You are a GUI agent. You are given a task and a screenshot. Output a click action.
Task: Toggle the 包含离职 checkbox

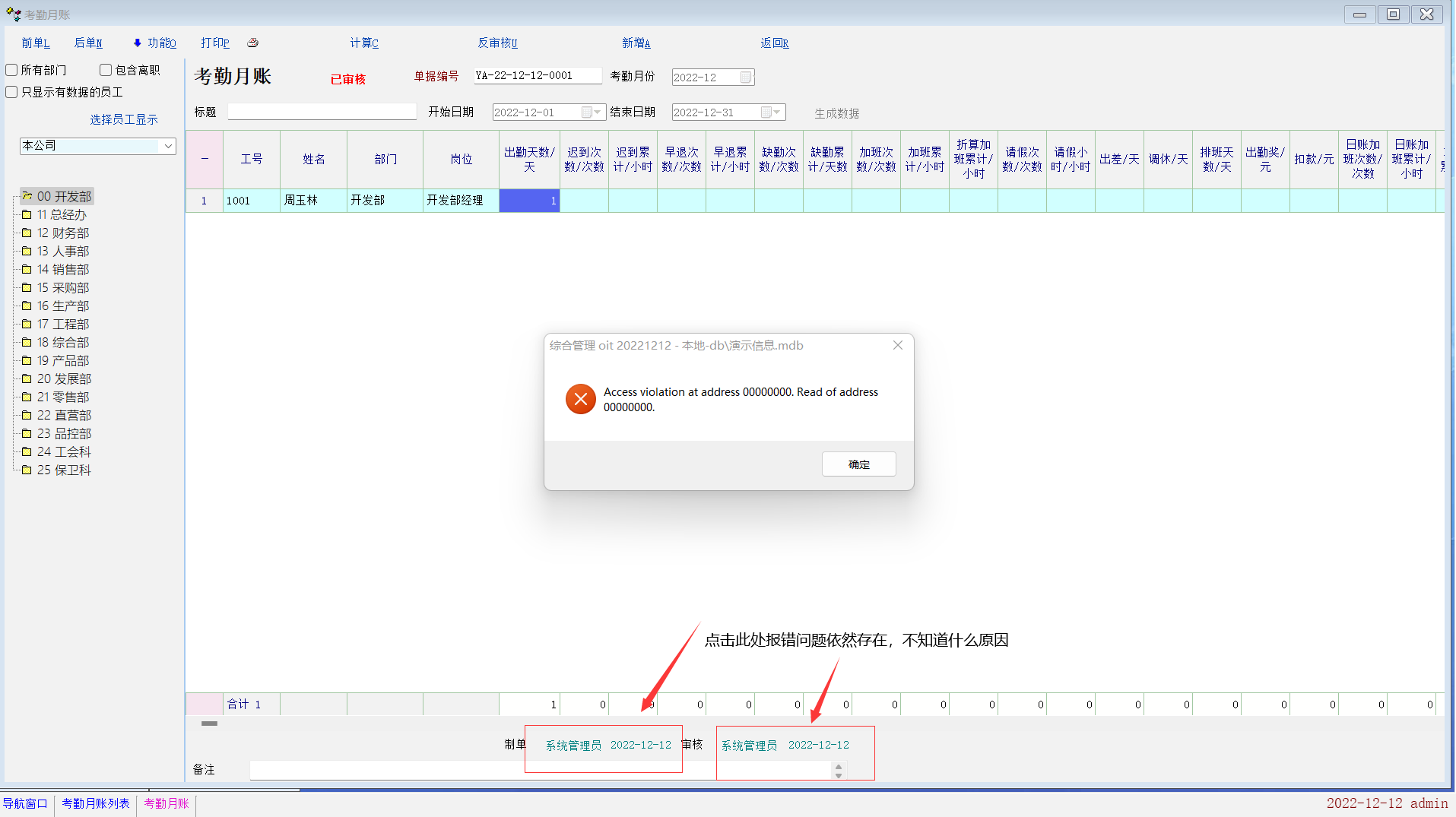[106, 70]
